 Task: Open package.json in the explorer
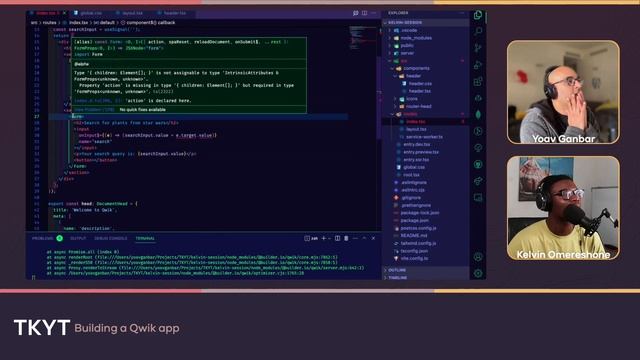click(414, 220)
